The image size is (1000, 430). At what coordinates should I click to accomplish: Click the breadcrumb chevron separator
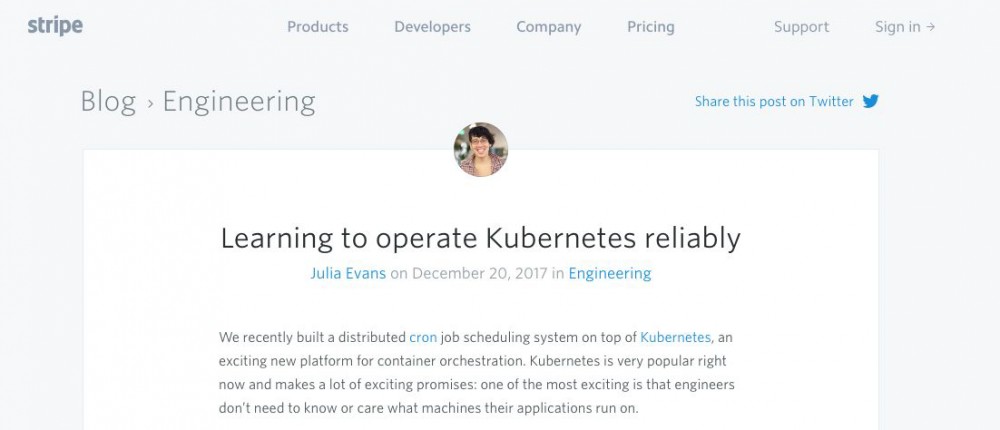click(149, 102)
